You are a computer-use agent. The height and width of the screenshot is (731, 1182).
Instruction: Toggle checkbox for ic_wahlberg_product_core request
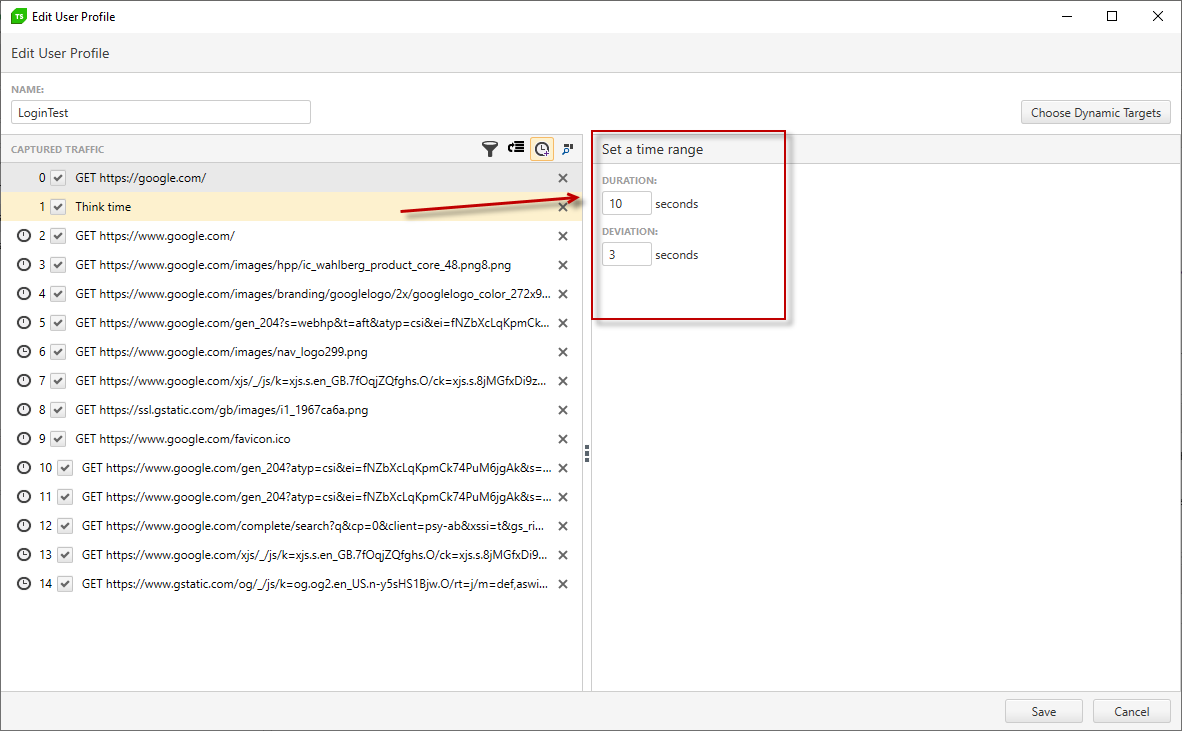(x=58, y=265)
